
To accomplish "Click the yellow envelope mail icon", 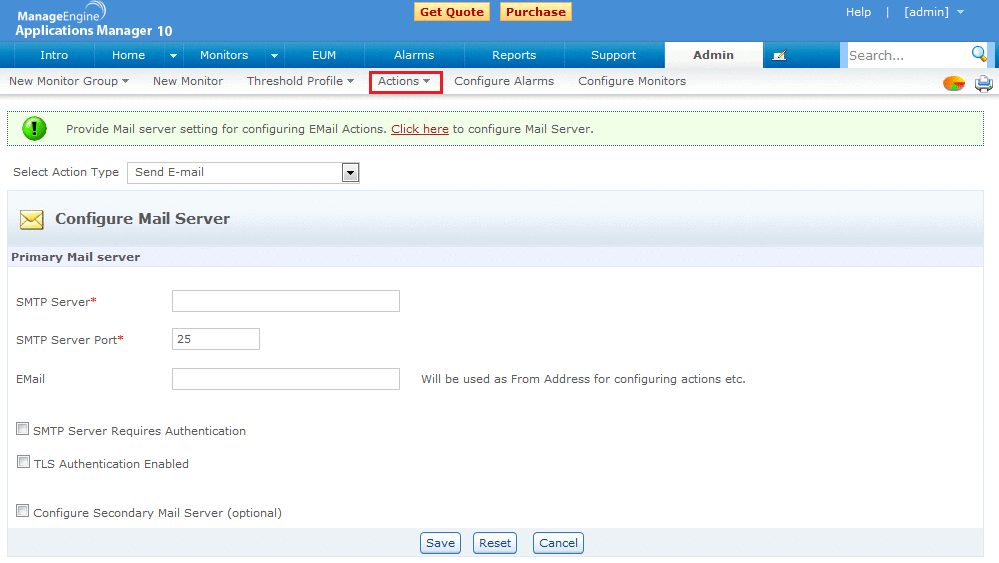I will (x=31, y=220).
